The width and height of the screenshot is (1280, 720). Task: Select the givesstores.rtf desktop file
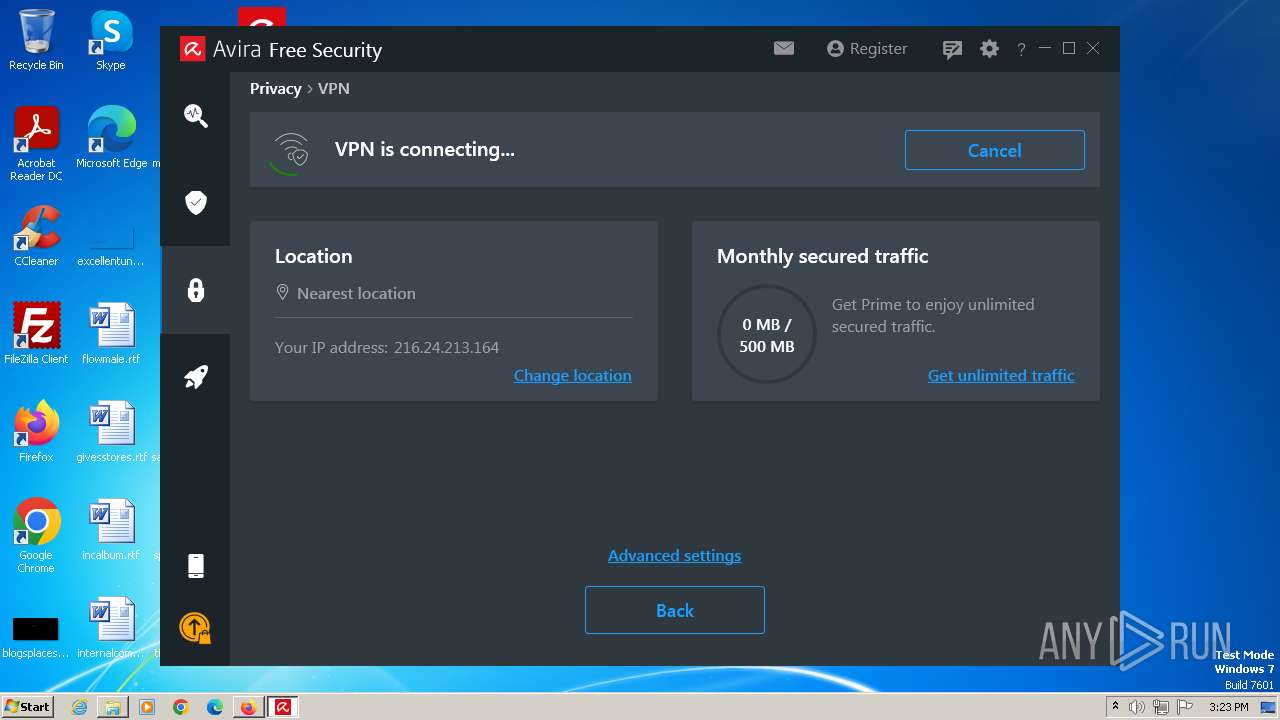(111, 432)
